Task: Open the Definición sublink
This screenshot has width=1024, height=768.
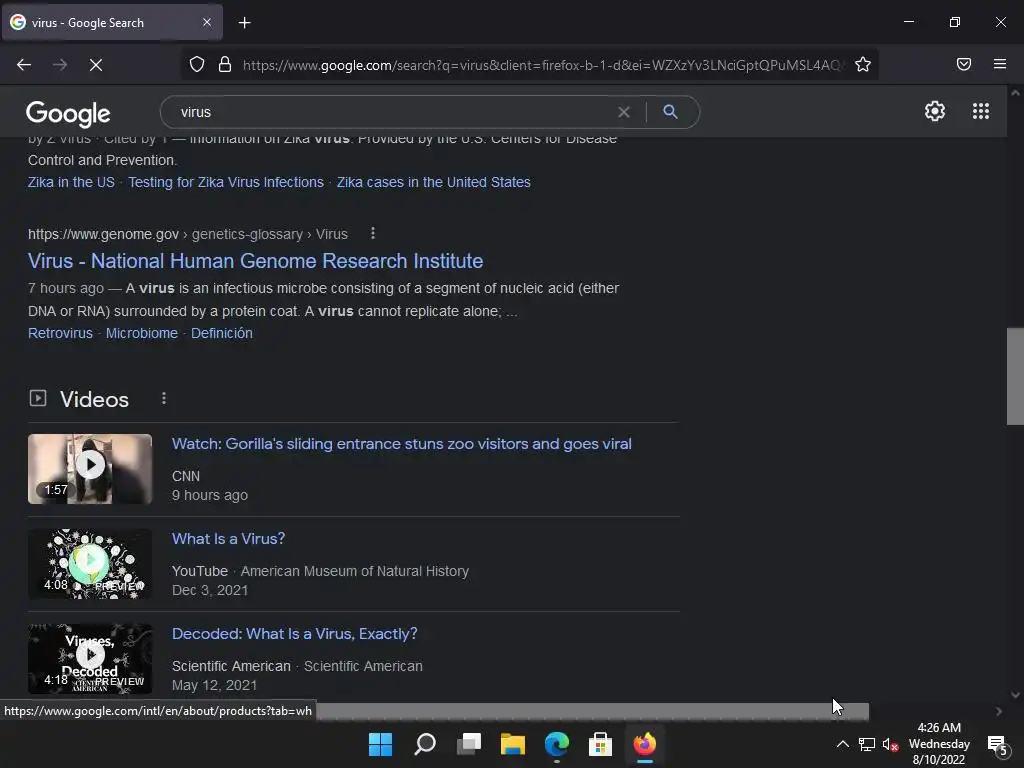Action: click(221, 333)
